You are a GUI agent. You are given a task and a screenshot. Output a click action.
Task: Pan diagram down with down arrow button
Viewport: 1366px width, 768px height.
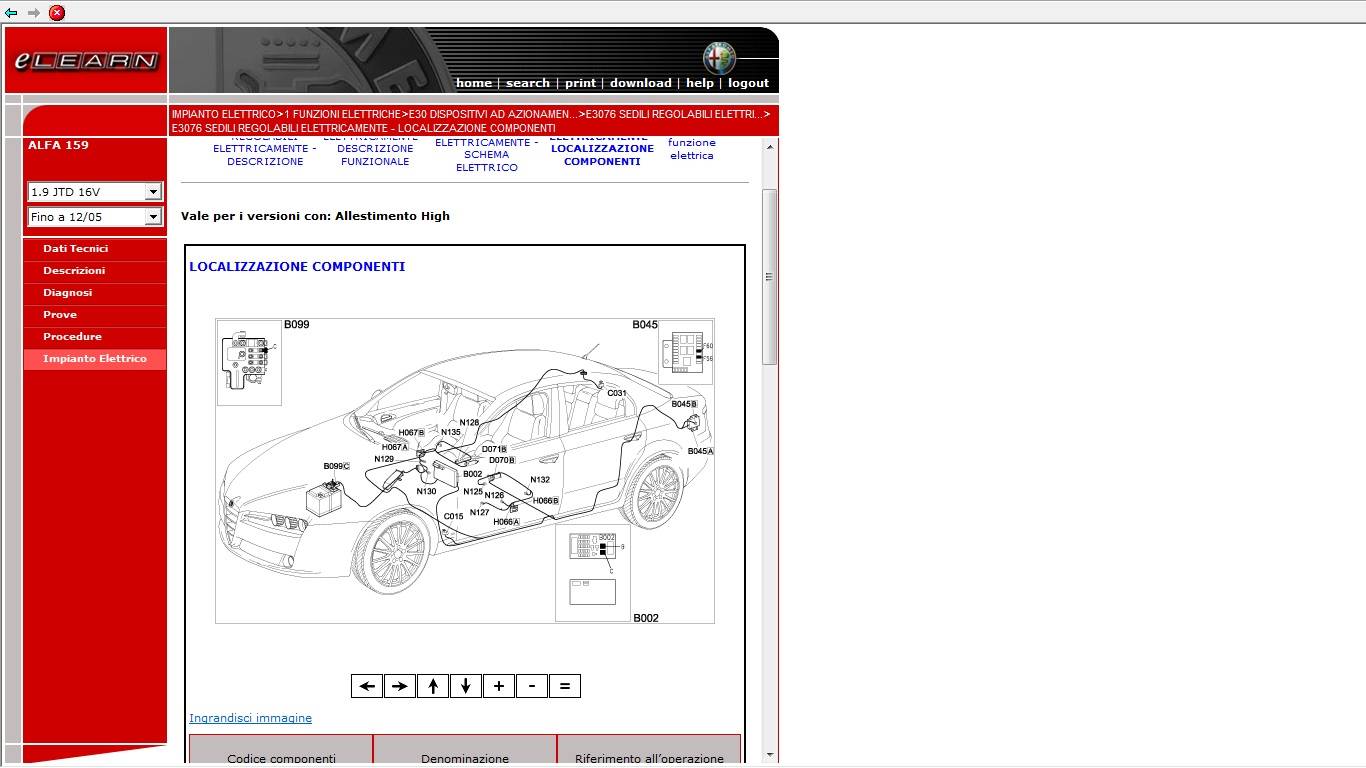click(x=466, y=686)
